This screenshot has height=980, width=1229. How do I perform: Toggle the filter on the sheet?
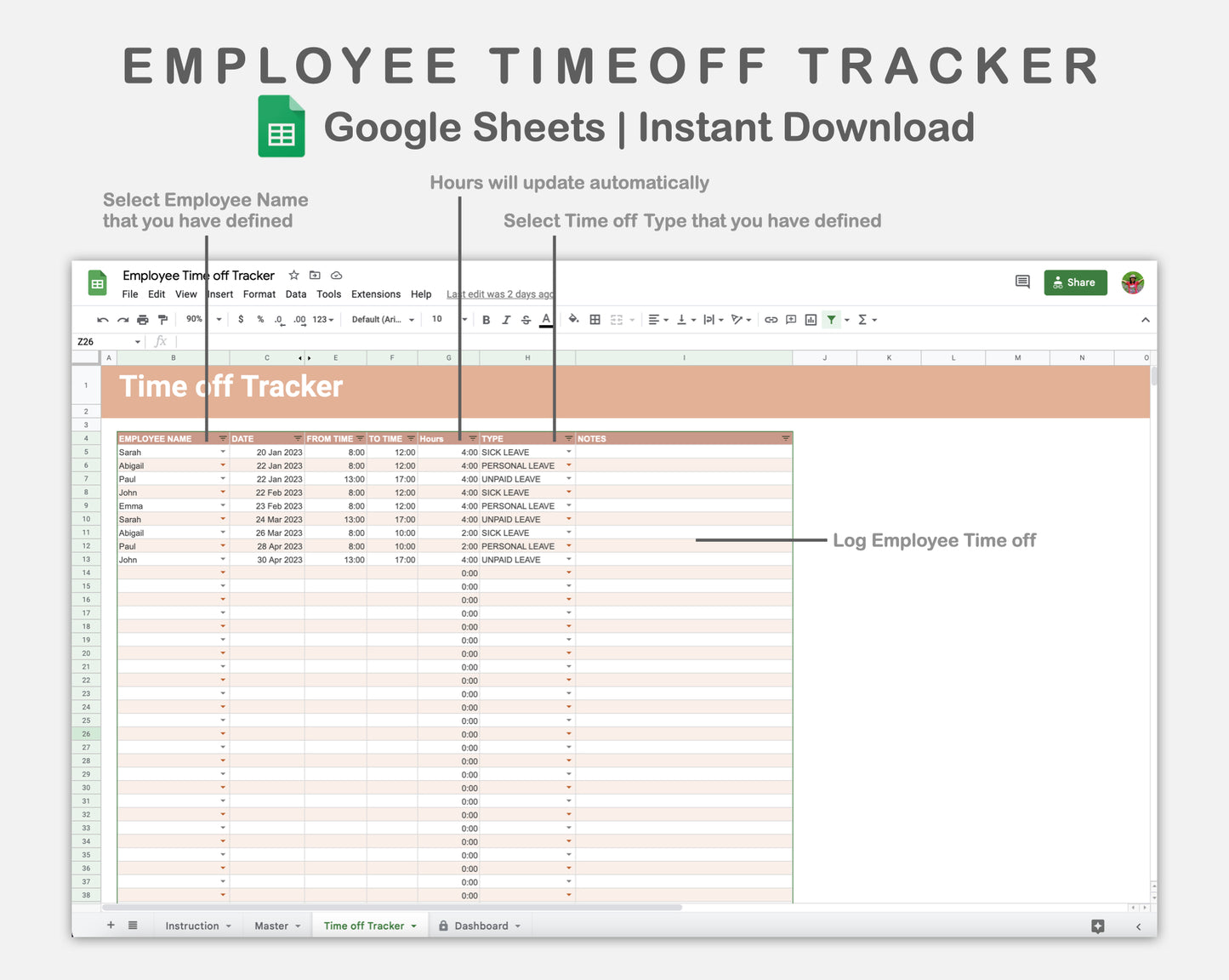click(x=831, y=319)
